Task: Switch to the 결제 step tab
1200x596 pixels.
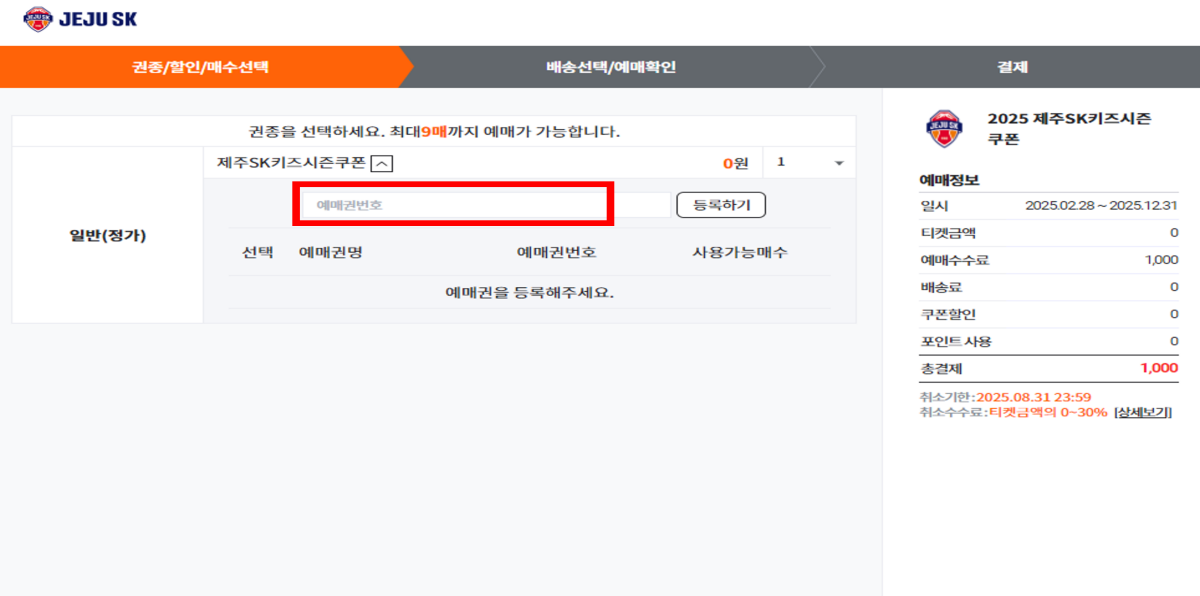Action: [x=1012, y=68]
